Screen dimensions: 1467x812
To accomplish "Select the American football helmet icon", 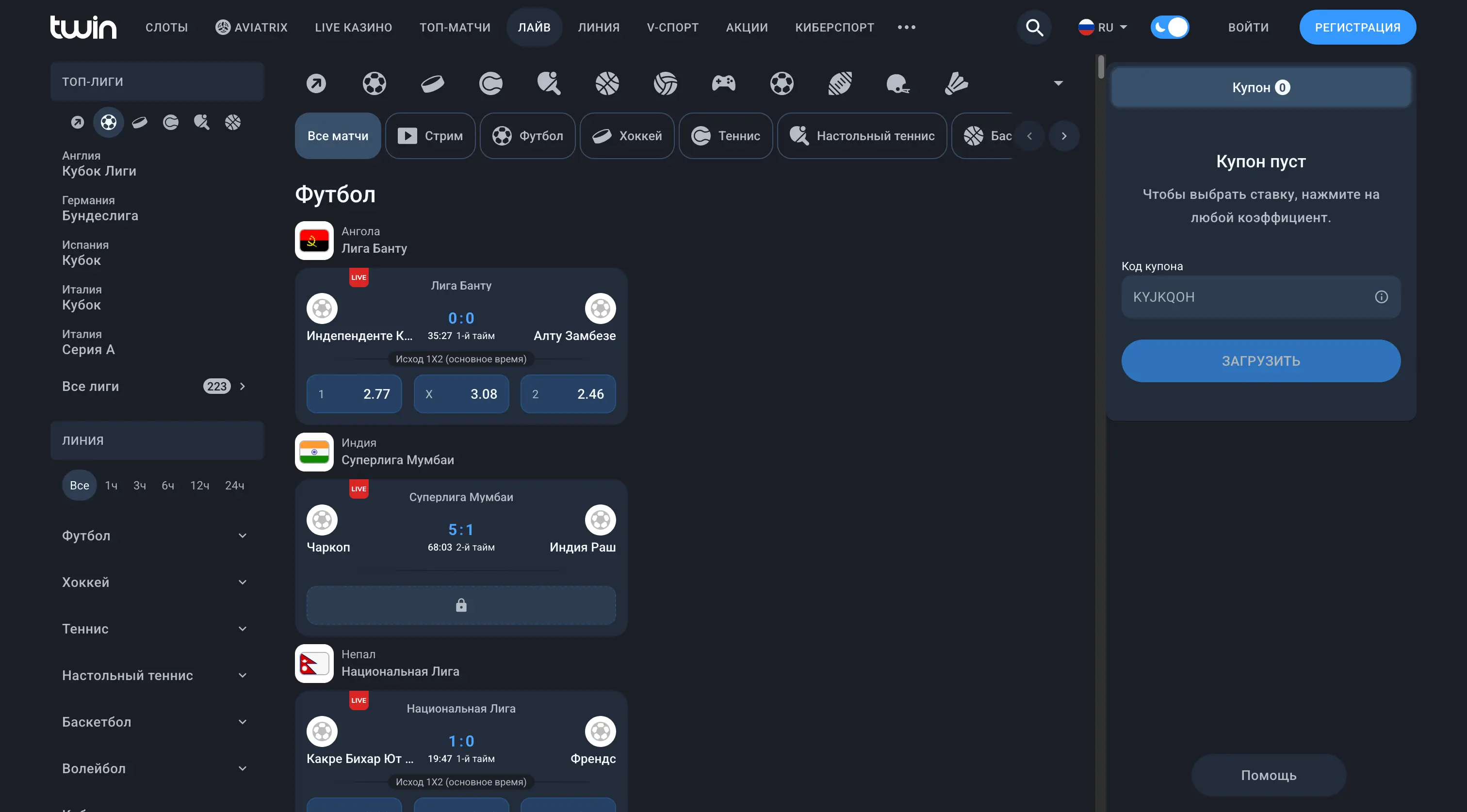I will pos(897,84).
